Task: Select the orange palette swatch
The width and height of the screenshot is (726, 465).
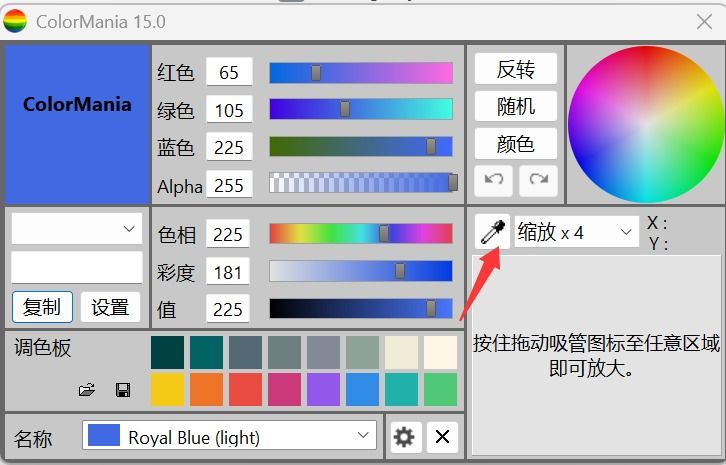Action: pyautogui.click(x=207, y=390)
